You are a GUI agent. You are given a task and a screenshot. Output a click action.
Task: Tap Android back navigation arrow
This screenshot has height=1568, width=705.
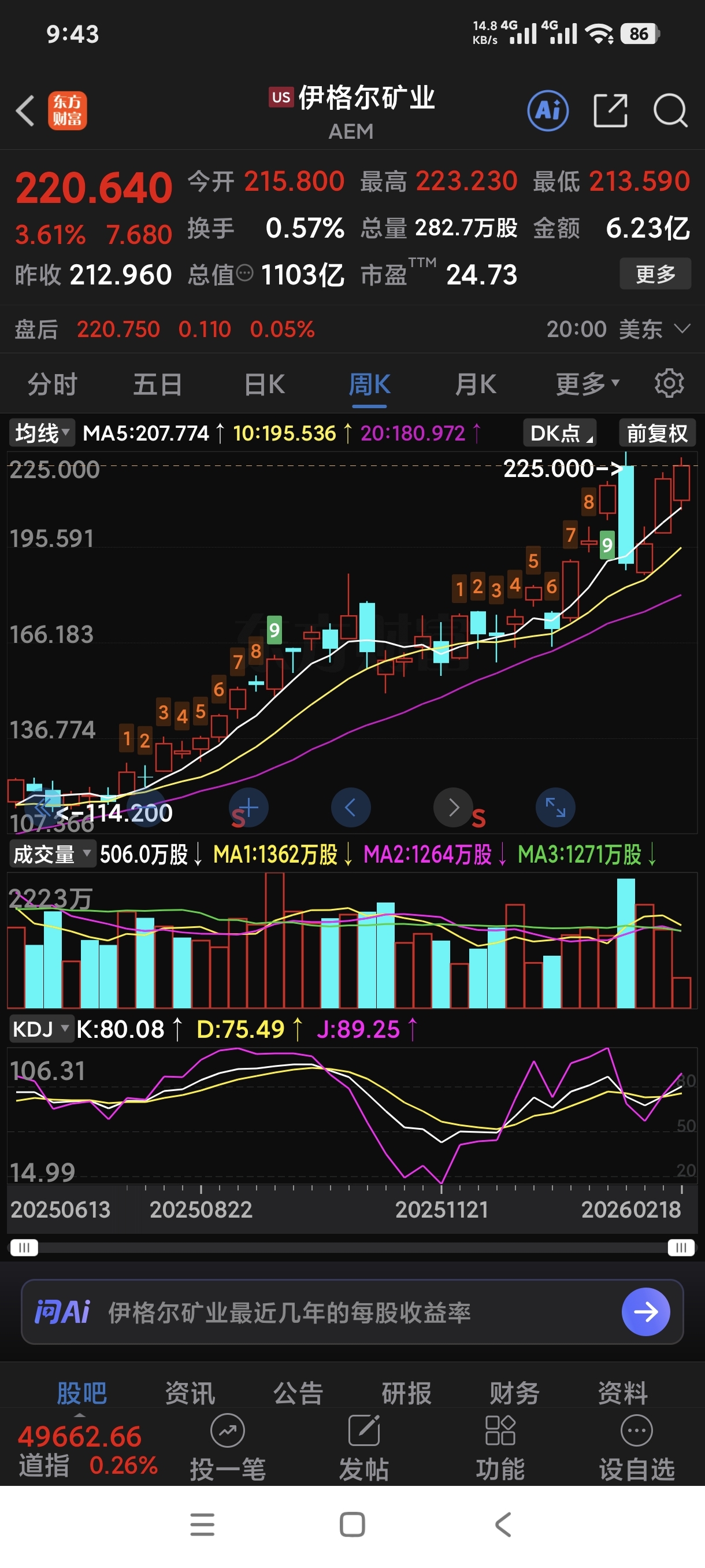pos(503,1525)
